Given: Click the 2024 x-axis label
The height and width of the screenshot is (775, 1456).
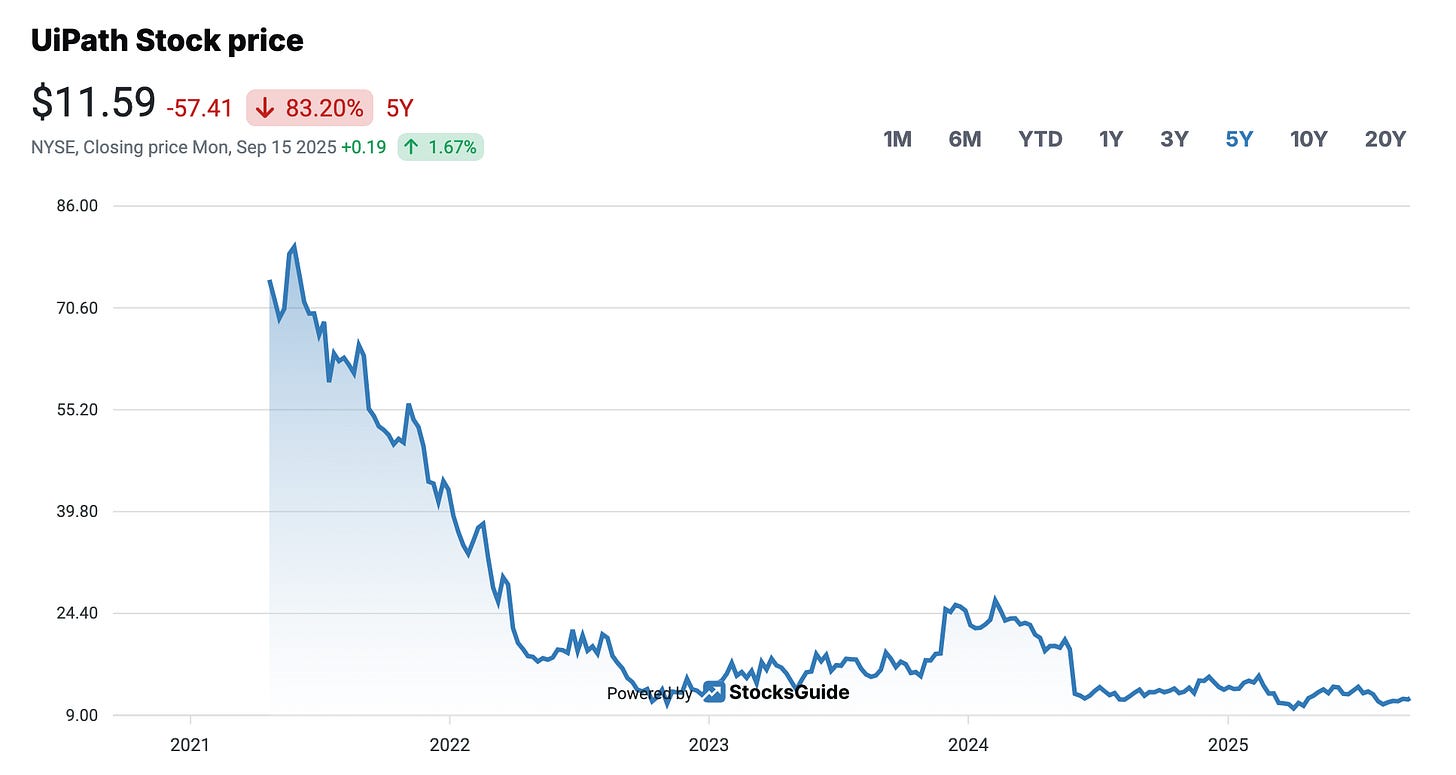Looking at the screenshot, I should point(968,745).
